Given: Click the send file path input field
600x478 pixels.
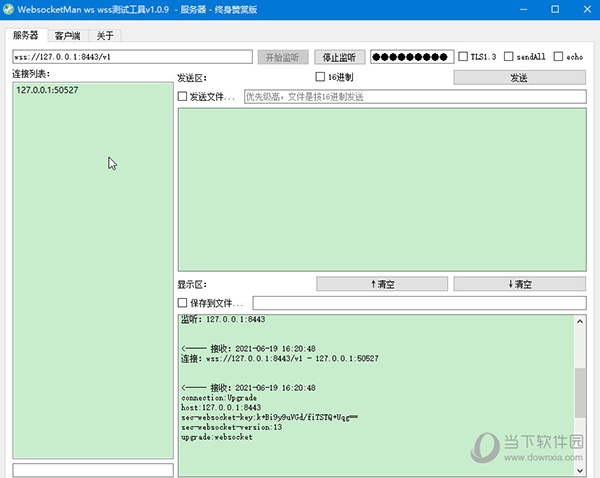Looking at the screenshot, I should pos(415,96).
